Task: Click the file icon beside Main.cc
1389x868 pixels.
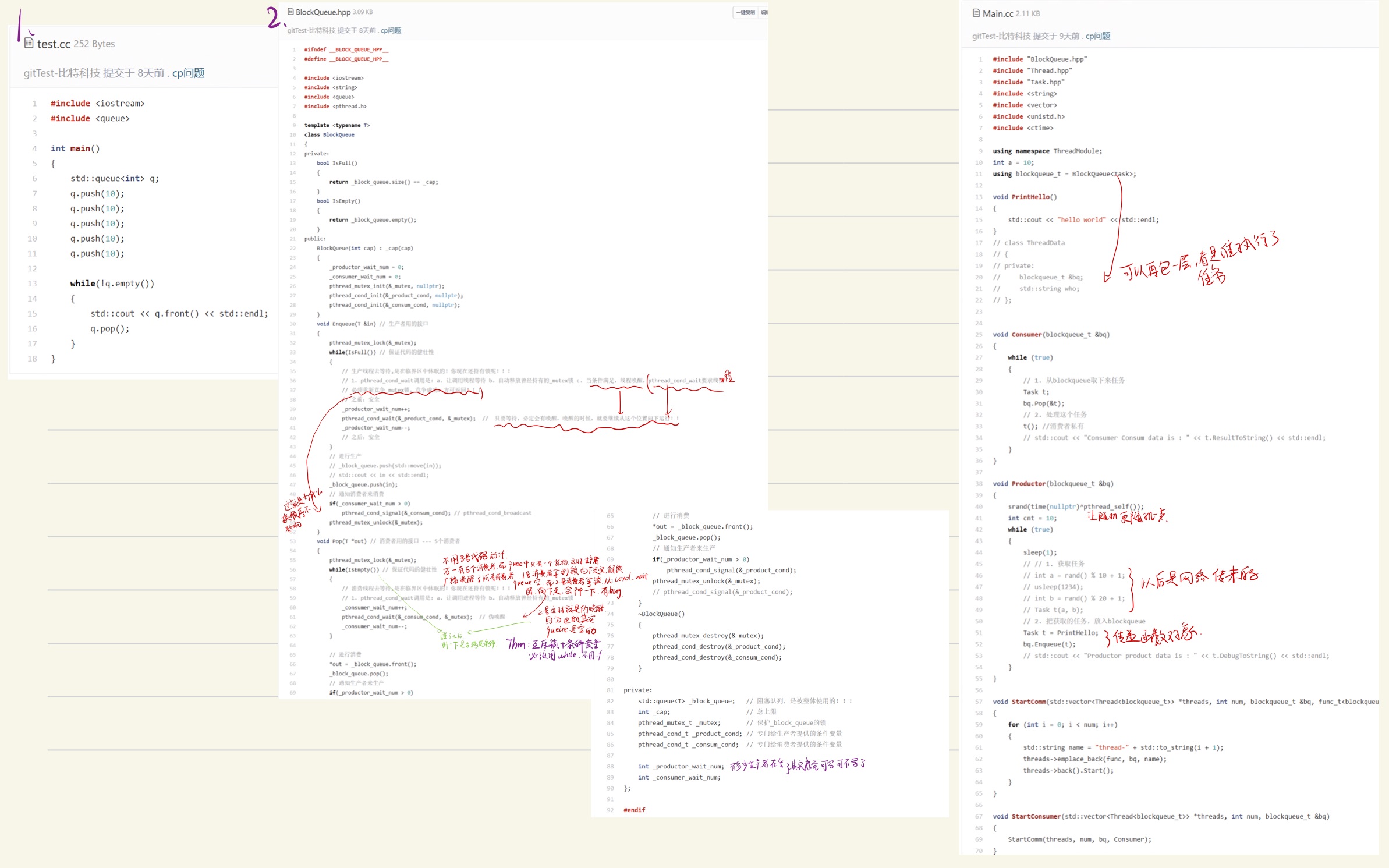Action: [x=976, y=13]
